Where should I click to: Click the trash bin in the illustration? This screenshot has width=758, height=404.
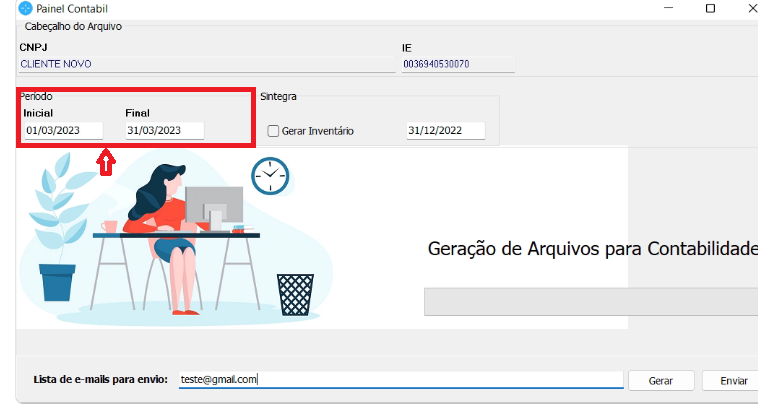pyautogui.click(x=295, y=293)
